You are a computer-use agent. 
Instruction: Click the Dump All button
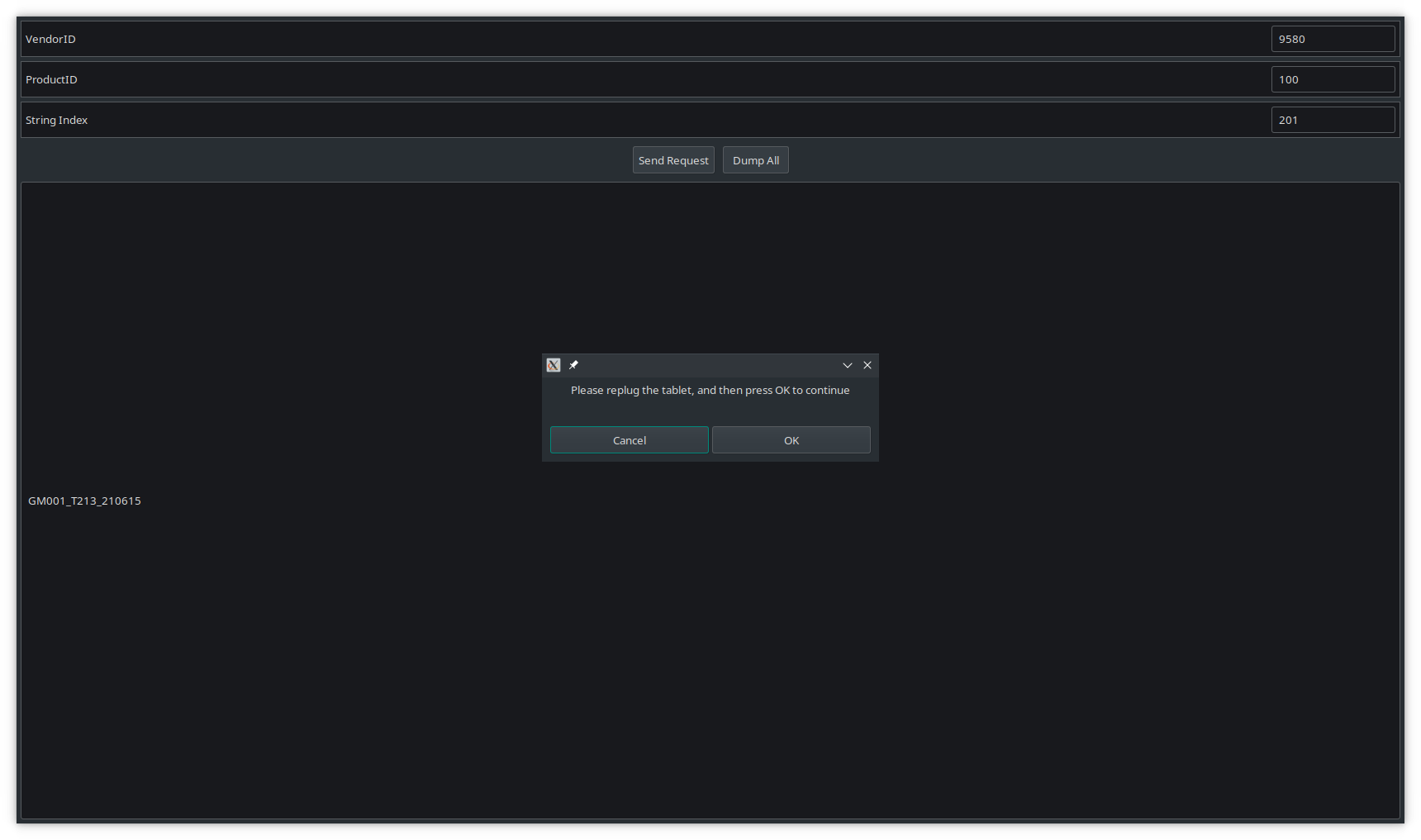pyautogui.click(x=755, y=159)
